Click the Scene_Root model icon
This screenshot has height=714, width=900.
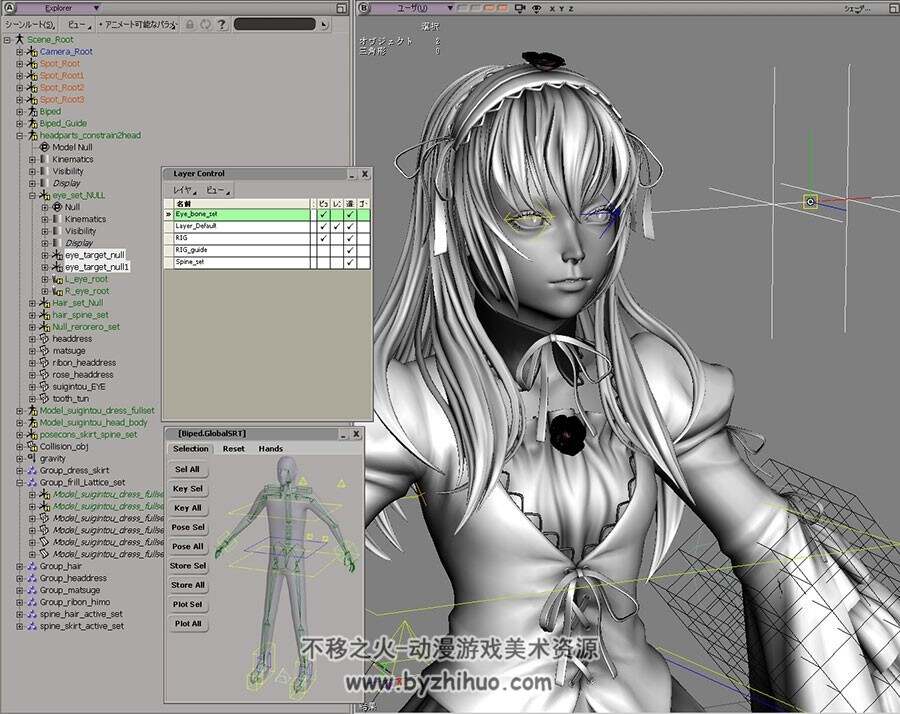click(20, 40)
